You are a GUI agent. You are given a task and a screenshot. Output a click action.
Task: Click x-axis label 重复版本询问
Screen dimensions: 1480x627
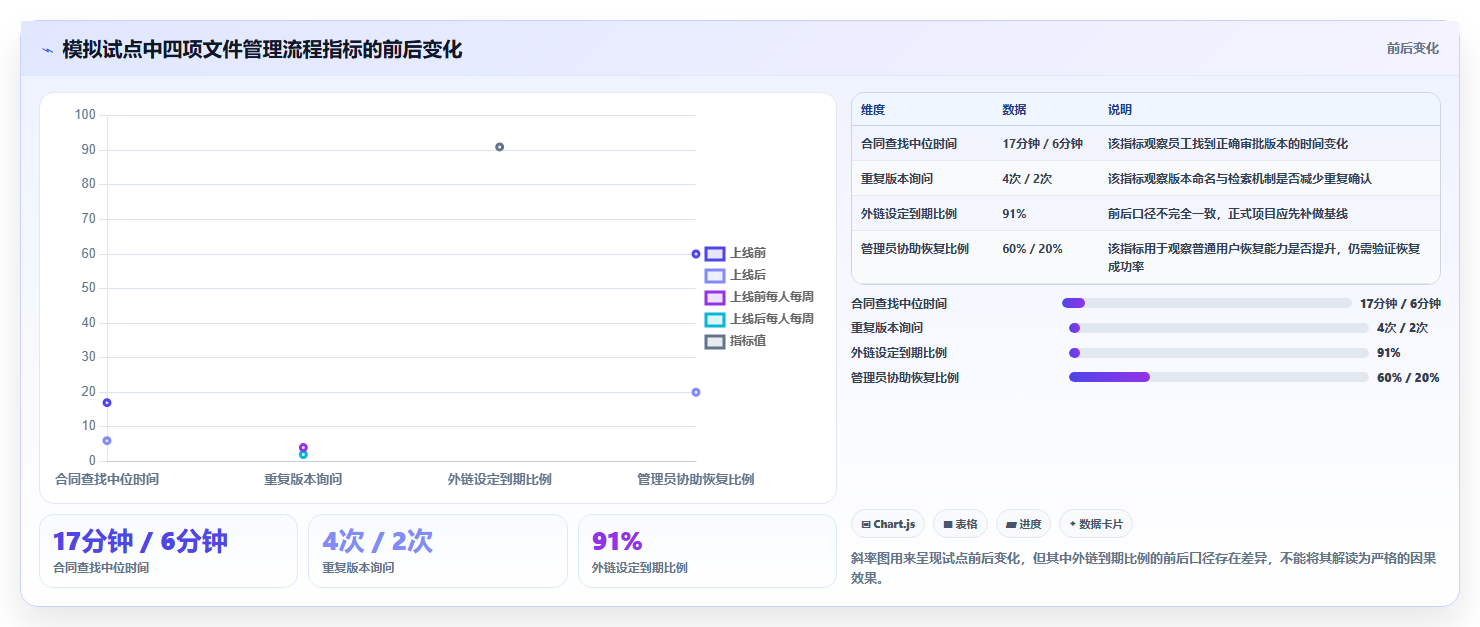coord(303,480)
